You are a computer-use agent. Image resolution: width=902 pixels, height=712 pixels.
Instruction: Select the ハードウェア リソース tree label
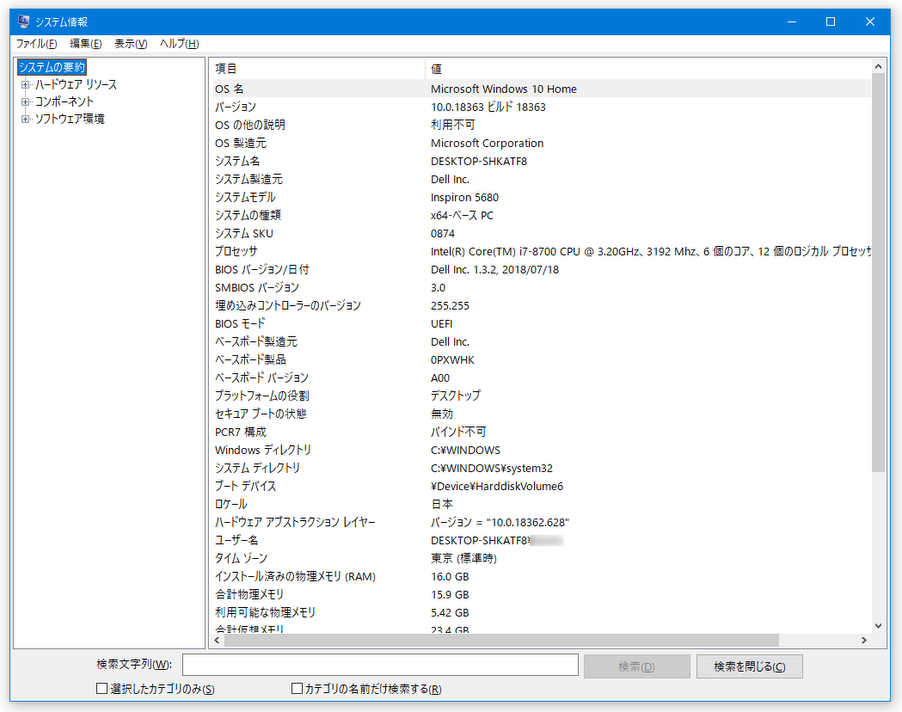pos(76,85)
